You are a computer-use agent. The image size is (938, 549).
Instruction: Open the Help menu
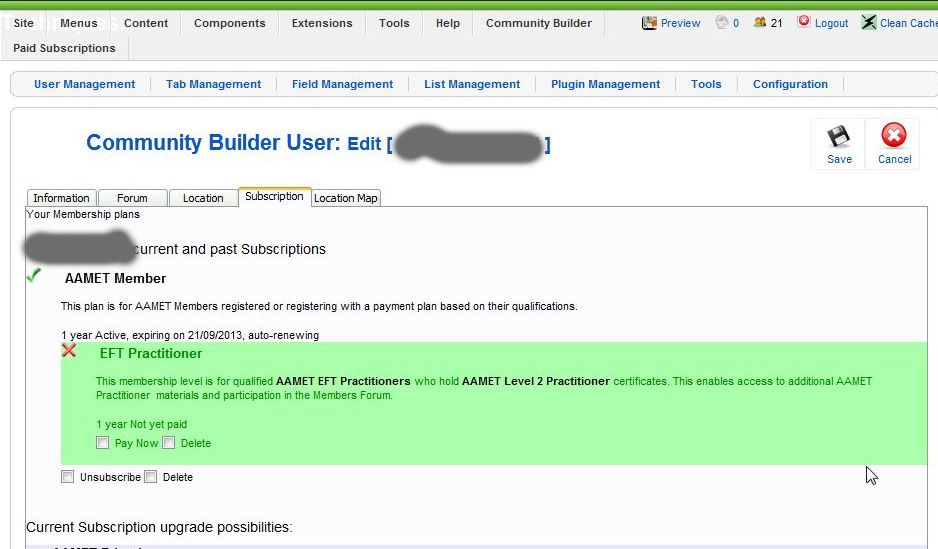coord(447,23)
